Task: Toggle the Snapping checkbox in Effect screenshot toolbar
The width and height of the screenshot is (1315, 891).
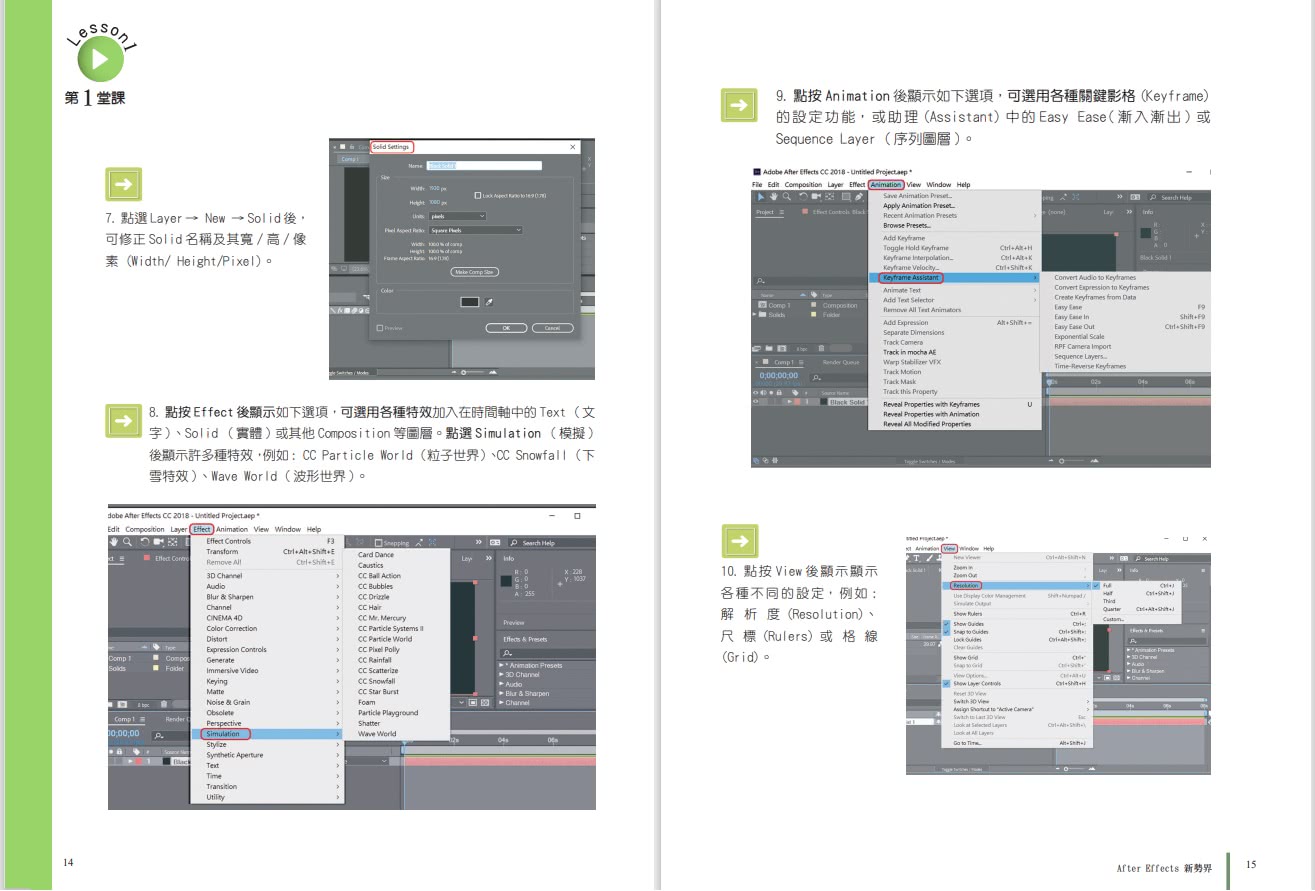Action: (x=379, y=543)
